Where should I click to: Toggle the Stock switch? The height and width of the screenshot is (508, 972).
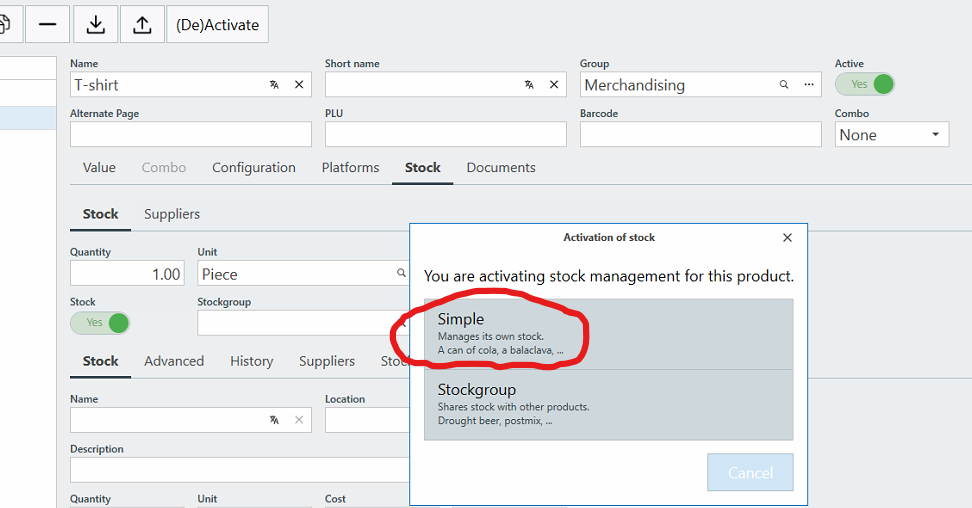pos(100,323)
